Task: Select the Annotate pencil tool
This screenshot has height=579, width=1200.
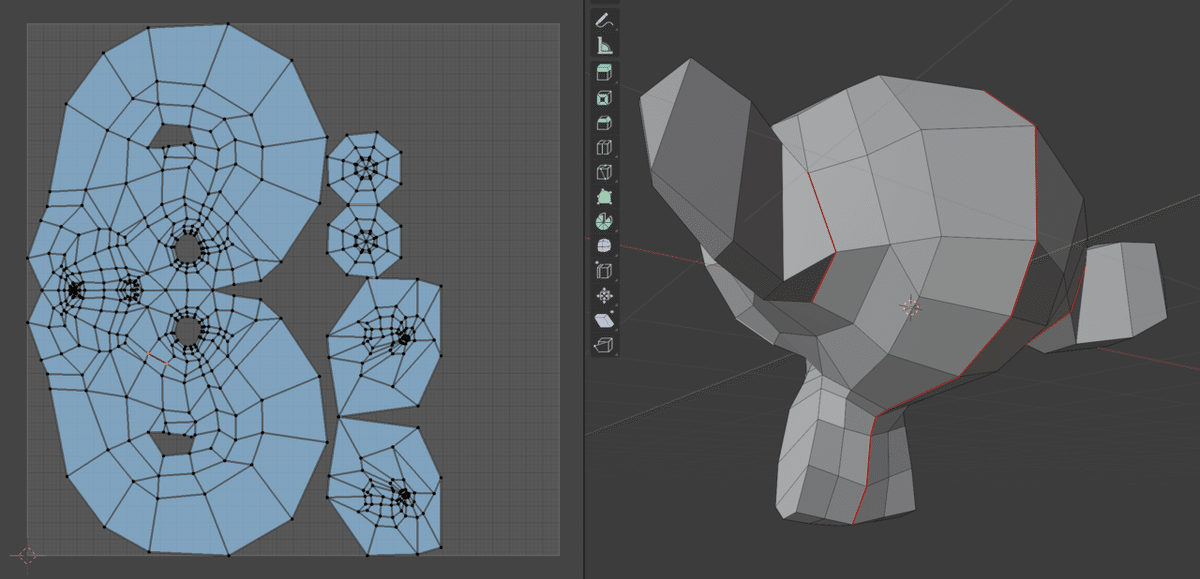Action: pyautogui.click(x=604, y=20)
